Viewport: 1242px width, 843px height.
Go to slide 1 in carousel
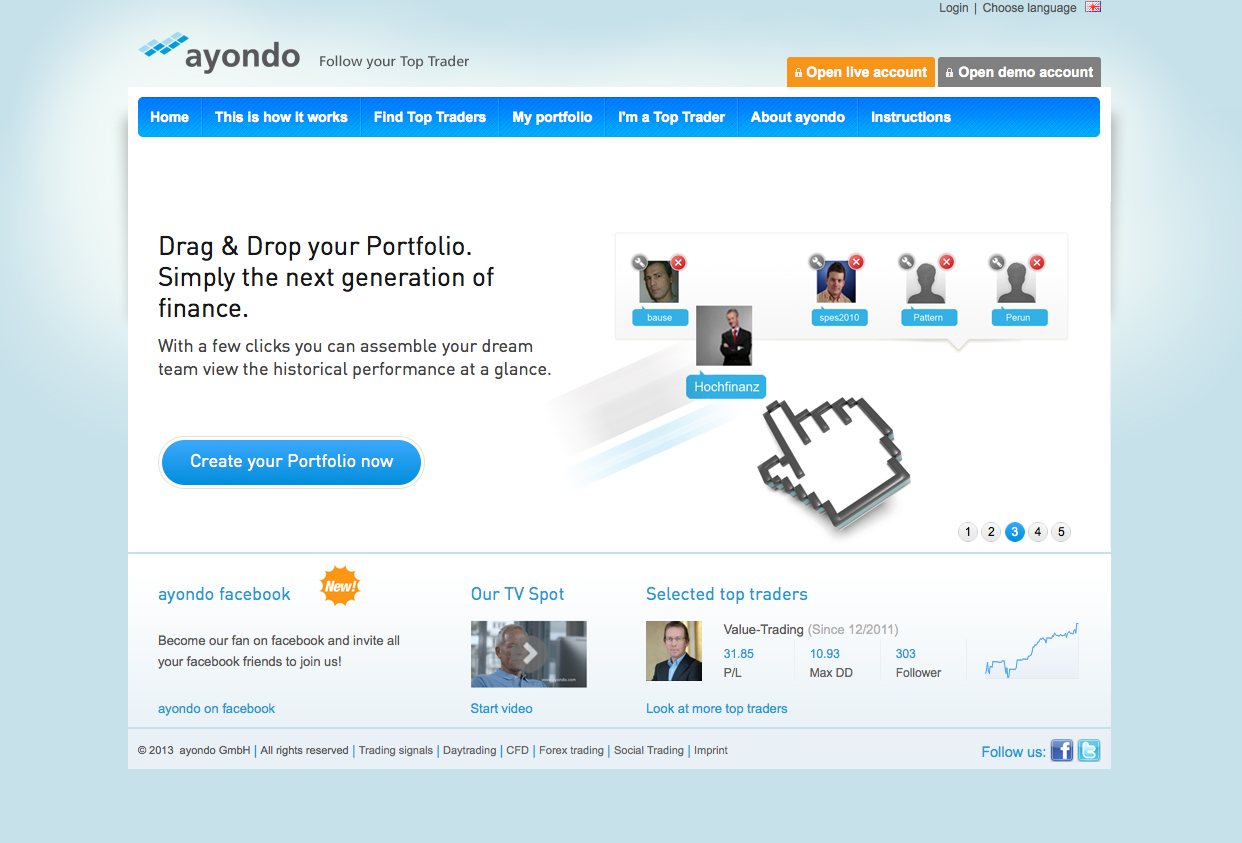[967, 532]
